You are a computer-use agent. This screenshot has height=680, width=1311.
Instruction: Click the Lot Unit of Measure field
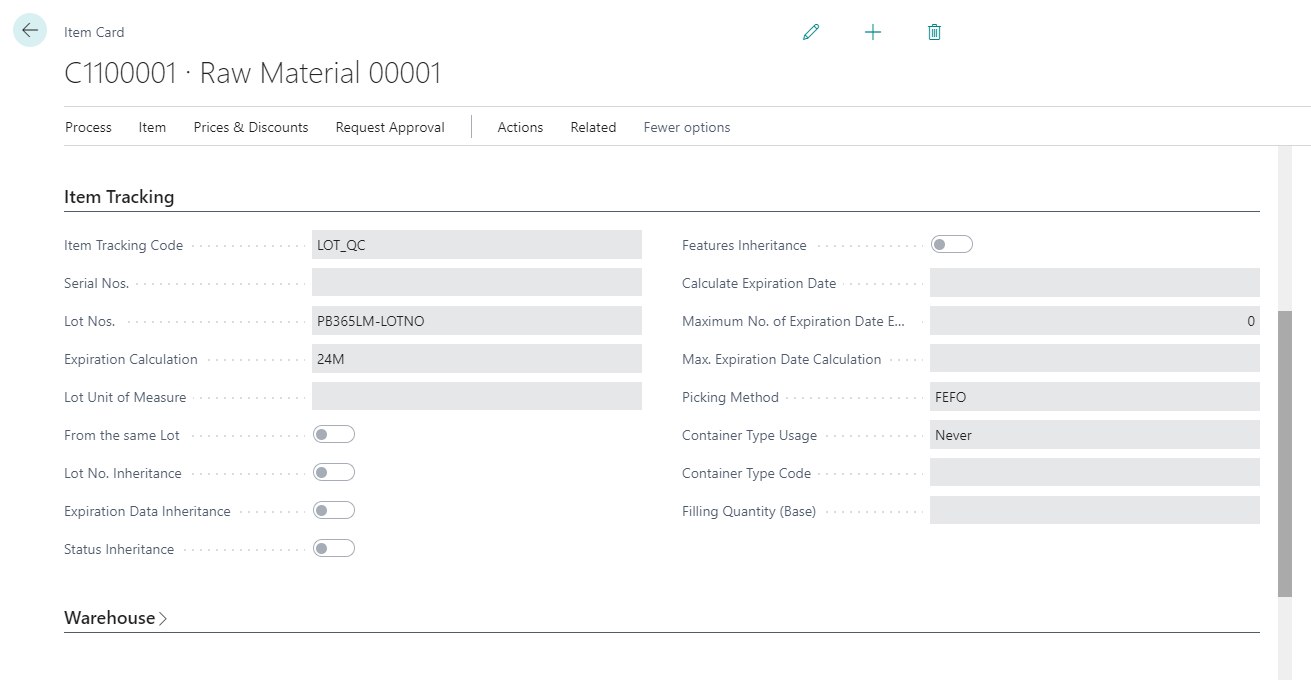(477, 397)
